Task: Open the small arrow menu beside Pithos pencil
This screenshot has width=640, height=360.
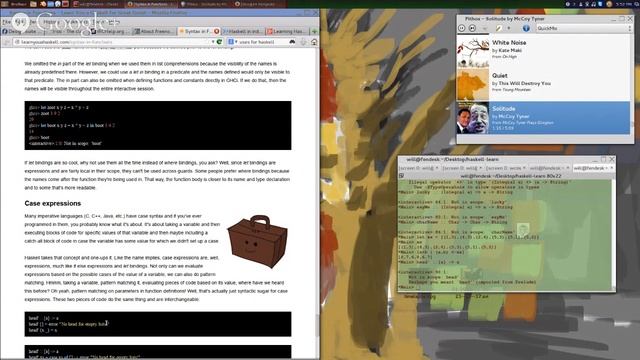Action: (x=509, y=28)
